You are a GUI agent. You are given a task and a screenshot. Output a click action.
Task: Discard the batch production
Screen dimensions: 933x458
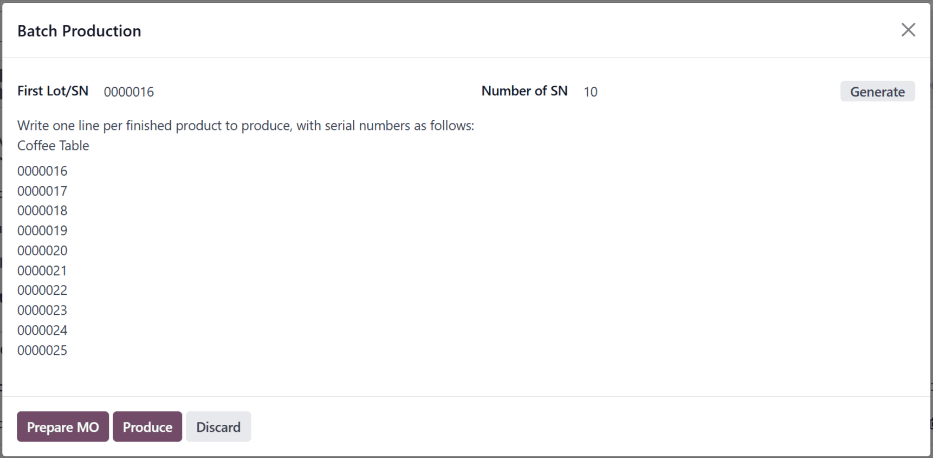pyautogui.click(x=218, y=427)
